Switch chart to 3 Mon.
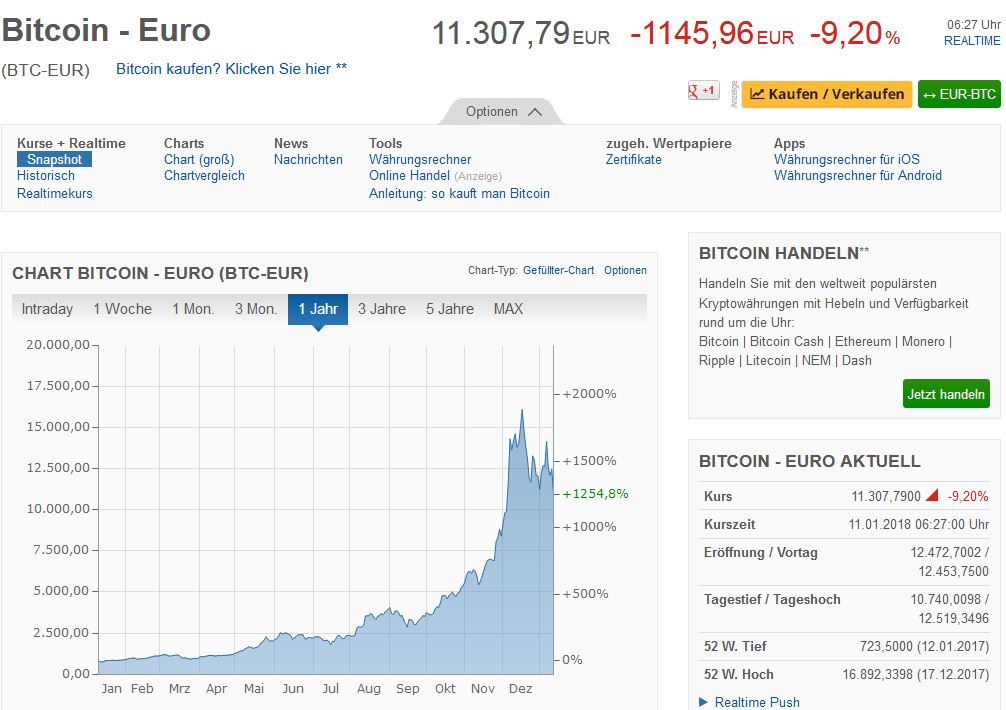This screenshot has height=710, width=1006. click(x=256, y=309)
